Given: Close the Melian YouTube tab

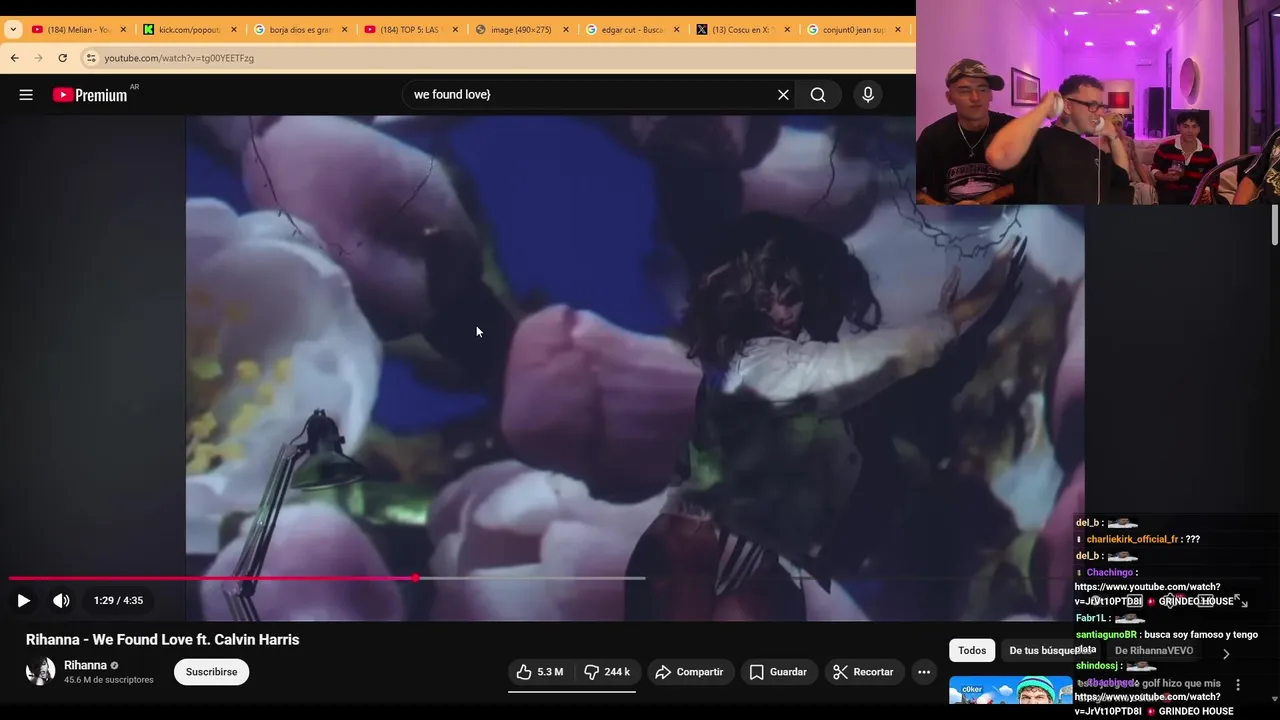Looking at the screenshot, I should tap(123, 30).
